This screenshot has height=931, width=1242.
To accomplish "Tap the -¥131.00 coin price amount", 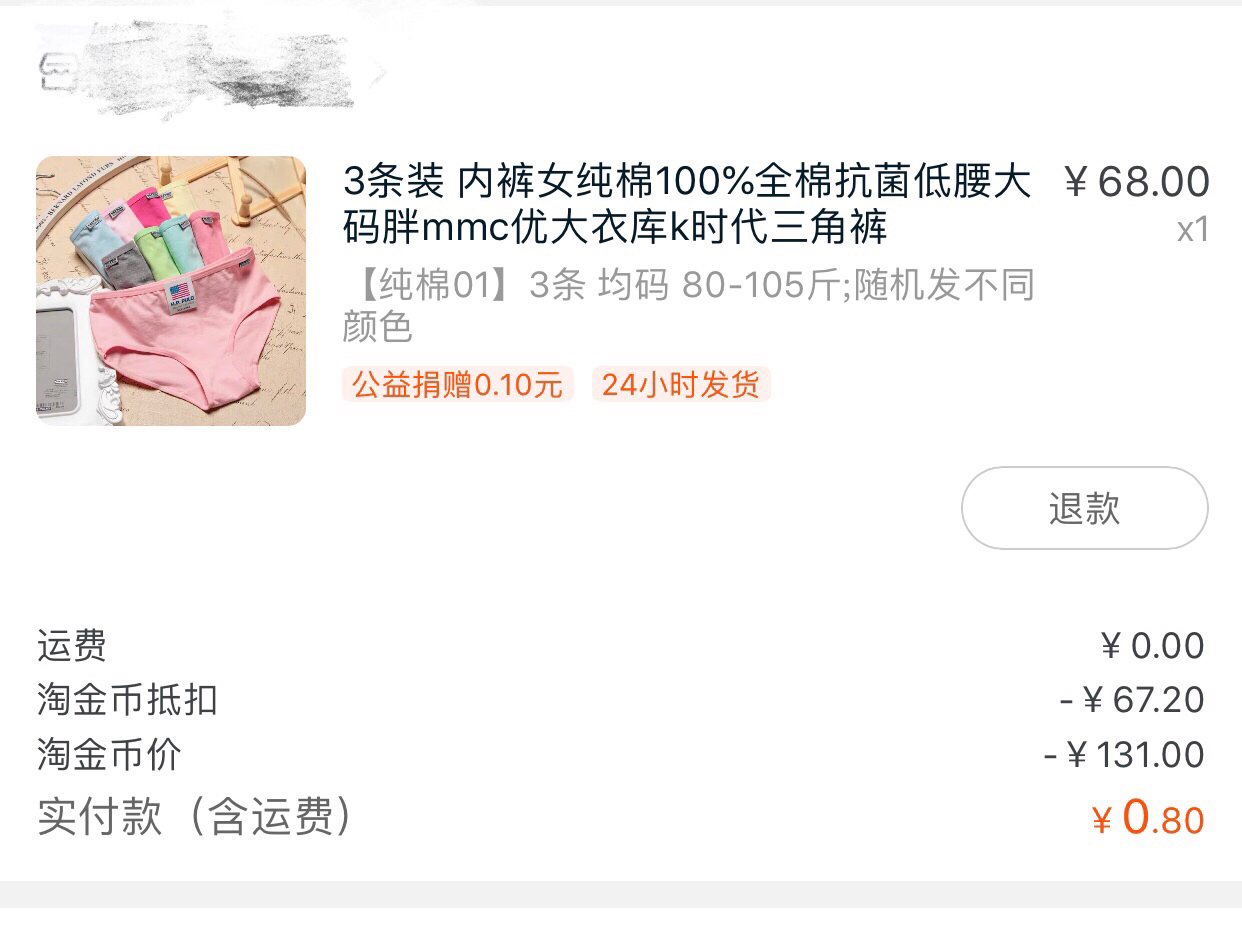I will click(x=1124, y=754).
